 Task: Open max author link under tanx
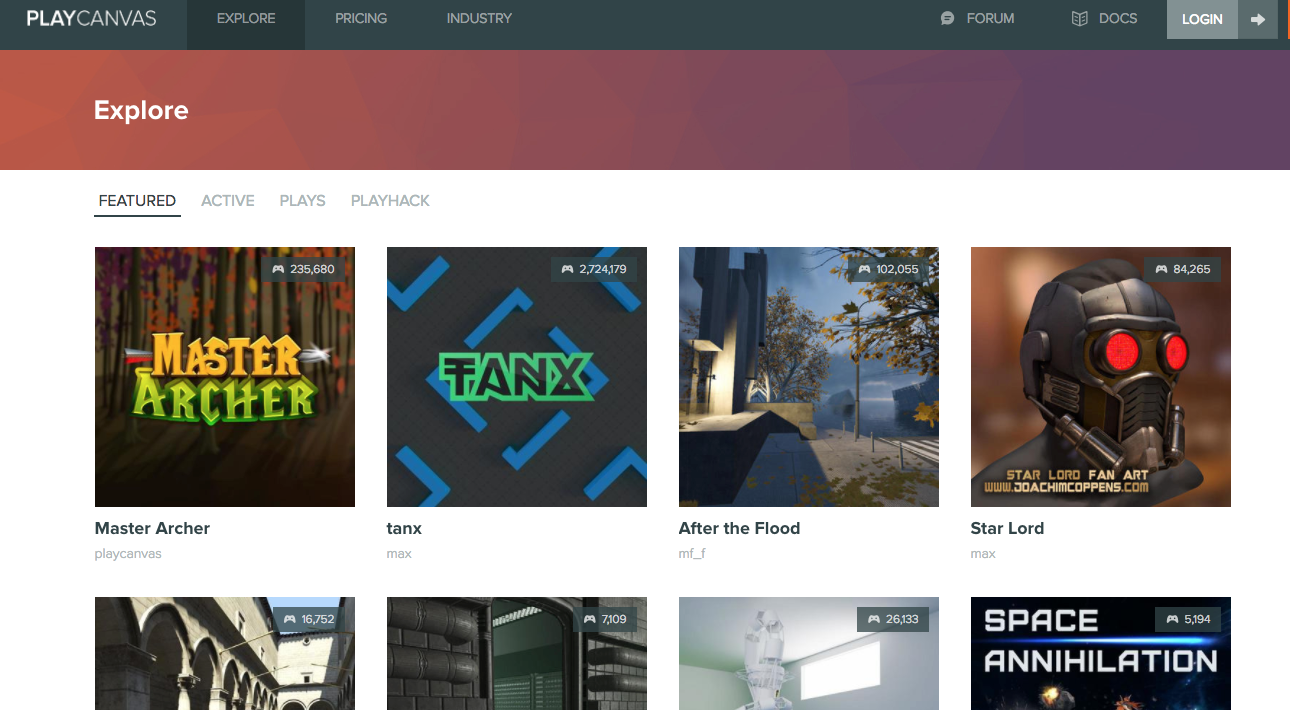[x=399, y=553]
